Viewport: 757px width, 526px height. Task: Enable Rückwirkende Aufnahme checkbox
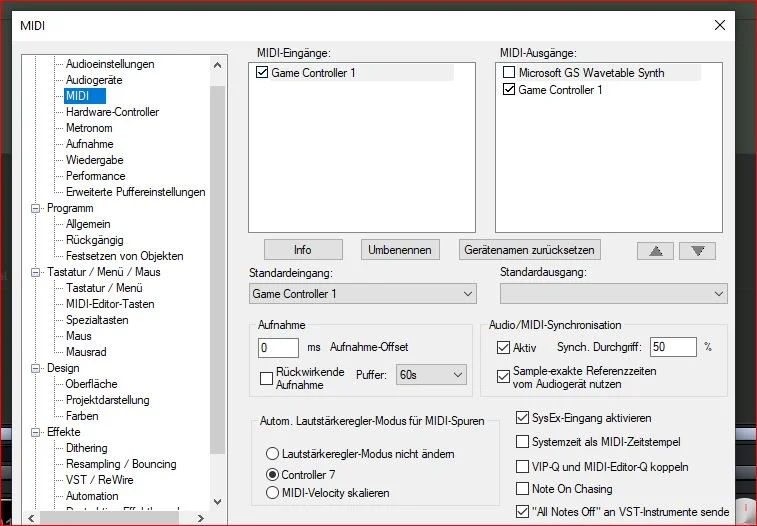pos(266,378)
